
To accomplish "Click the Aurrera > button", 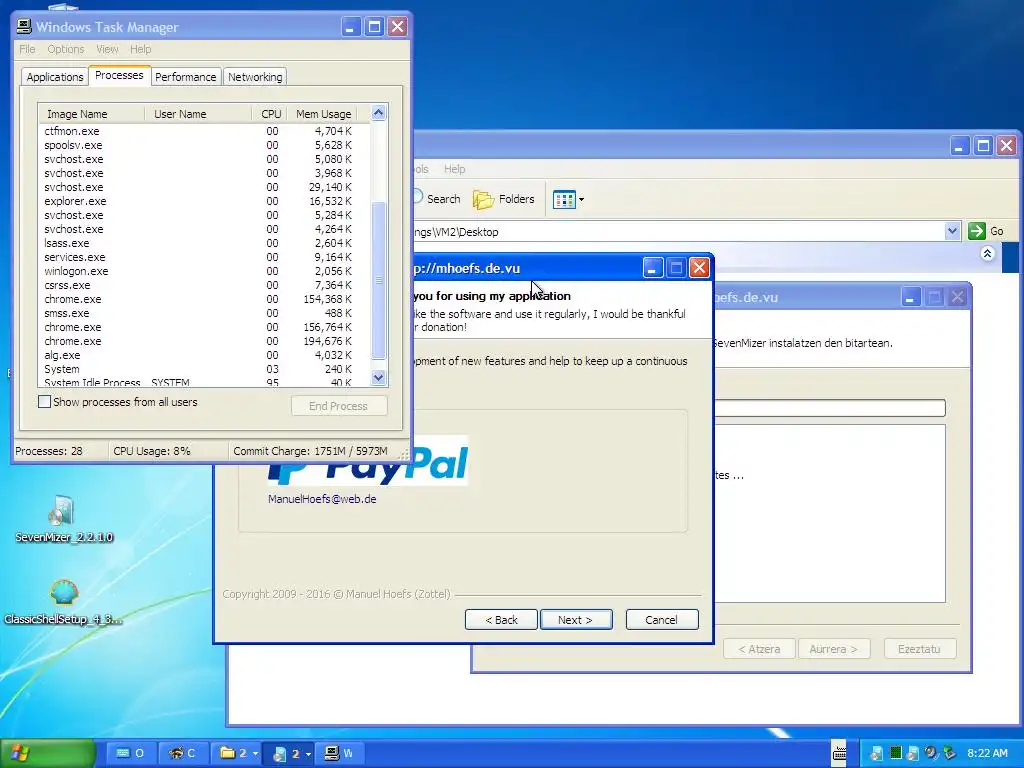I will click(x=833, y=649).
